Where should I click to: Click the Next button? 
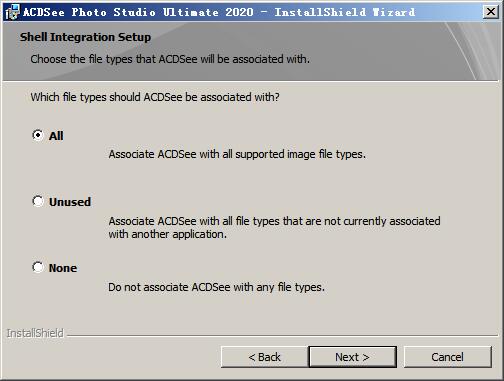coord(352,357)
